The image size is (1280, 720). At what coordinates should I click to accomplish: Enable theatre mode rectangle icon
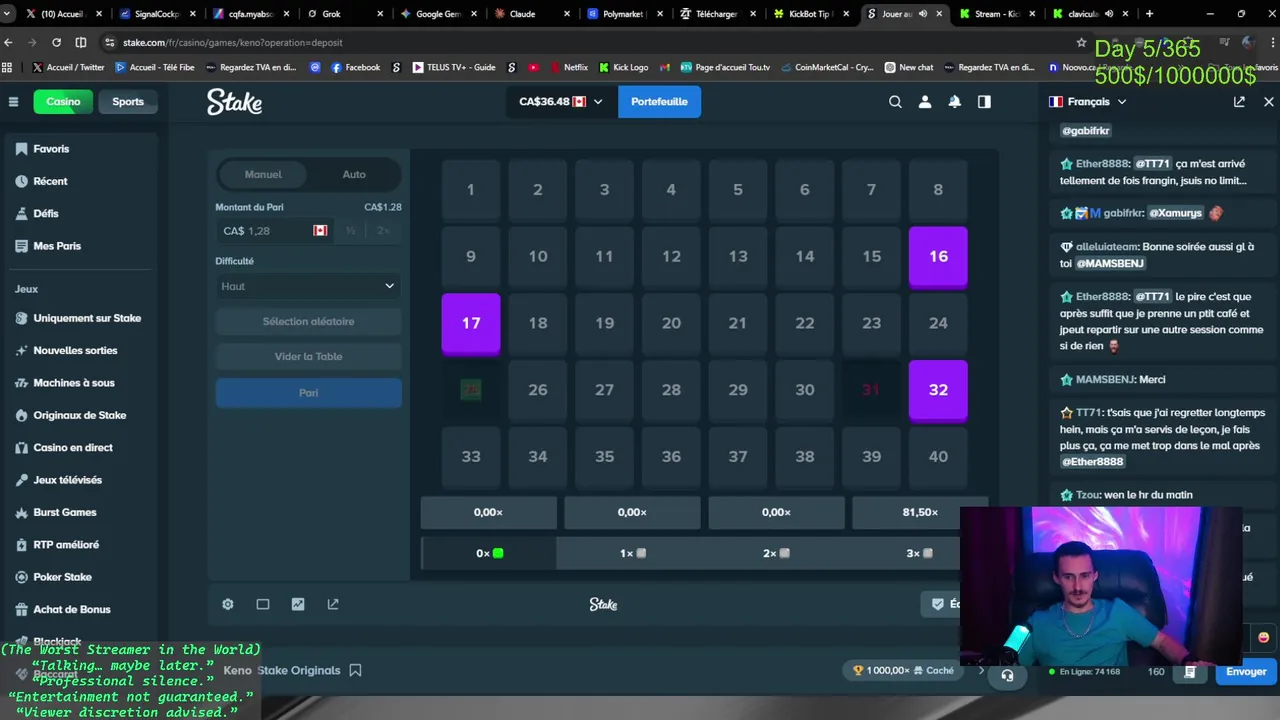(x=263, y=604)
